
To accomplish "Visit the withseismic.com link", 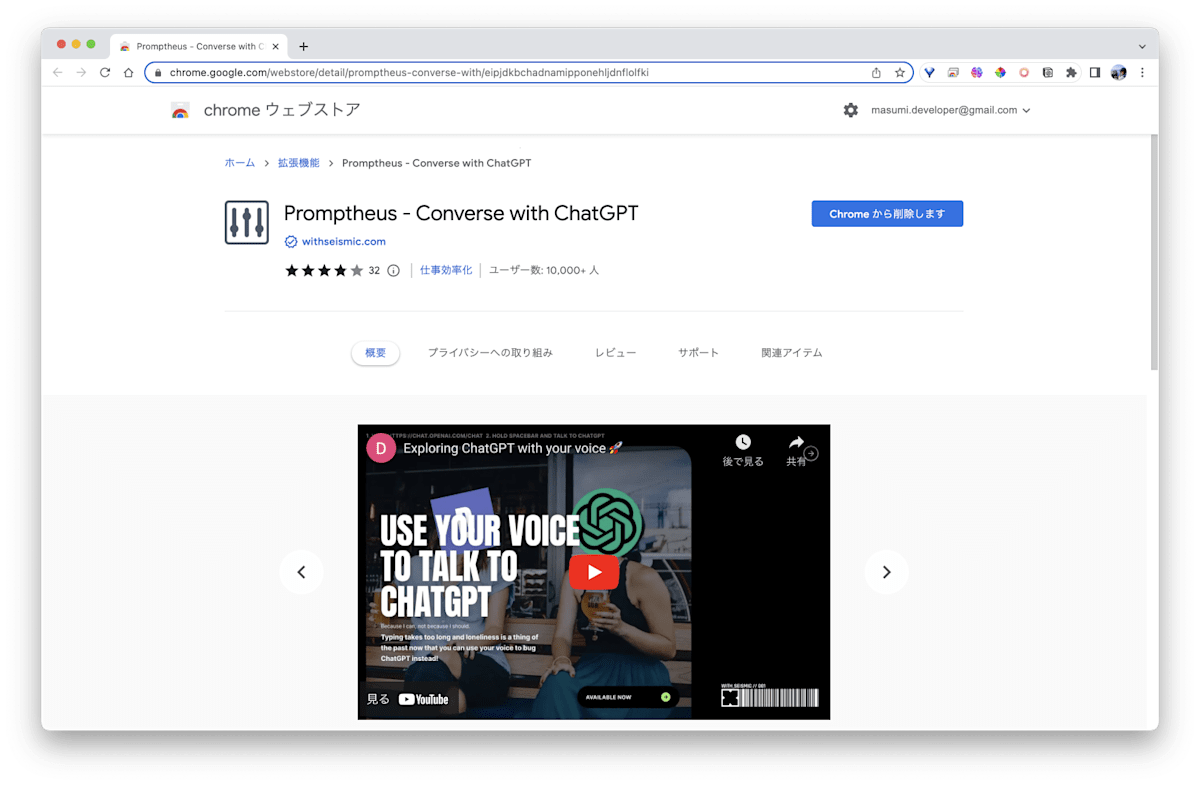I will point(343,242).
